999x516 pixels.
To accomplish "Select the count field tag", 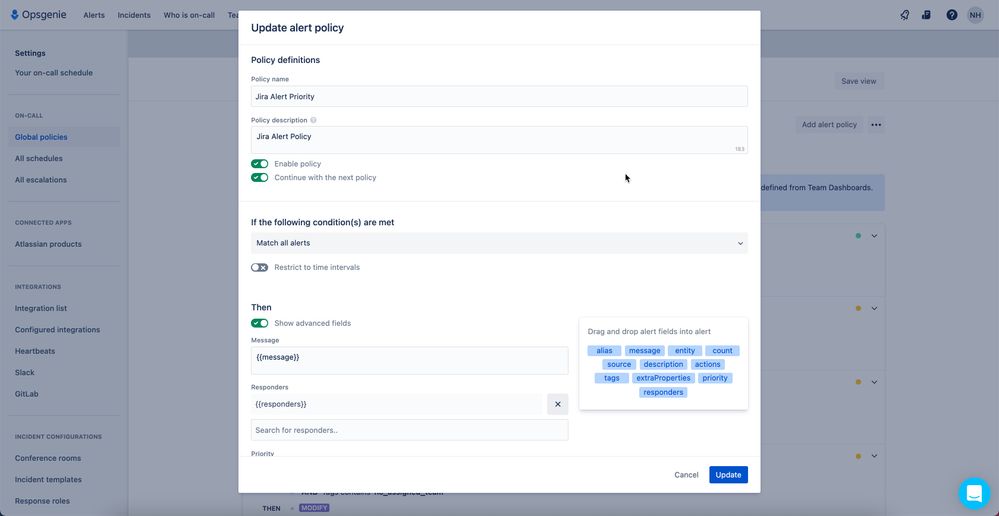I will (x=722, y=350).
